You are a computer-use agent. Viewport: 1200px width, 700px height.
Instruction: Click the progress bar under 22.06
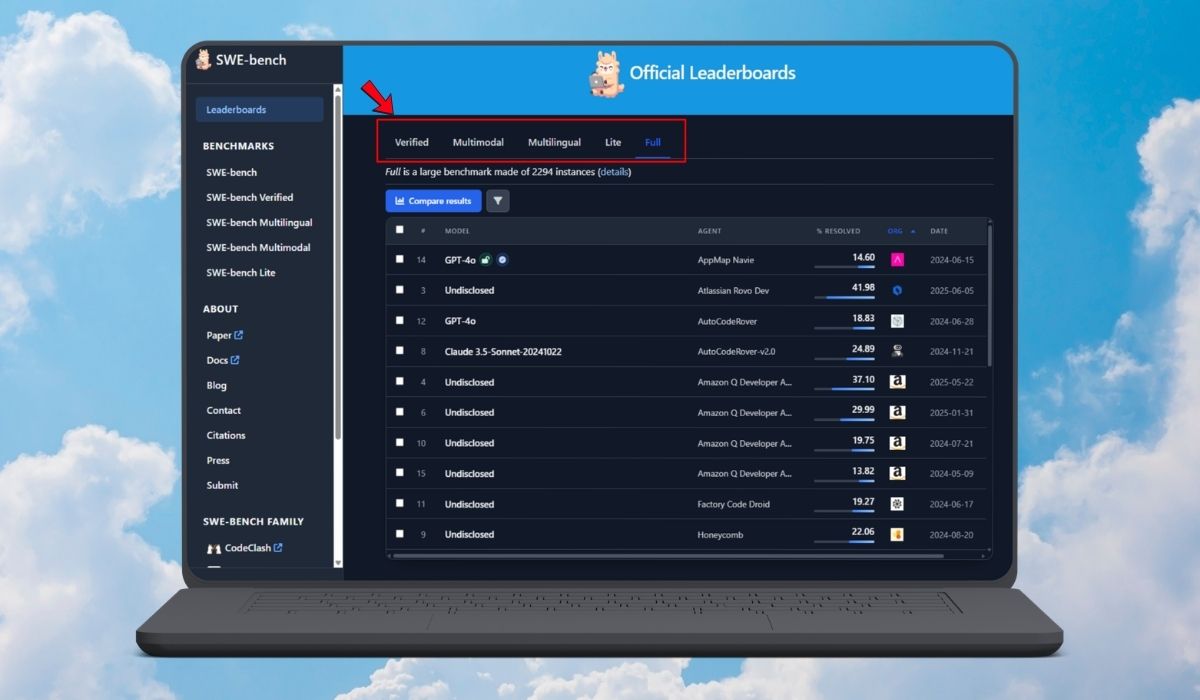pyautogui.click(x=844, y=541)
